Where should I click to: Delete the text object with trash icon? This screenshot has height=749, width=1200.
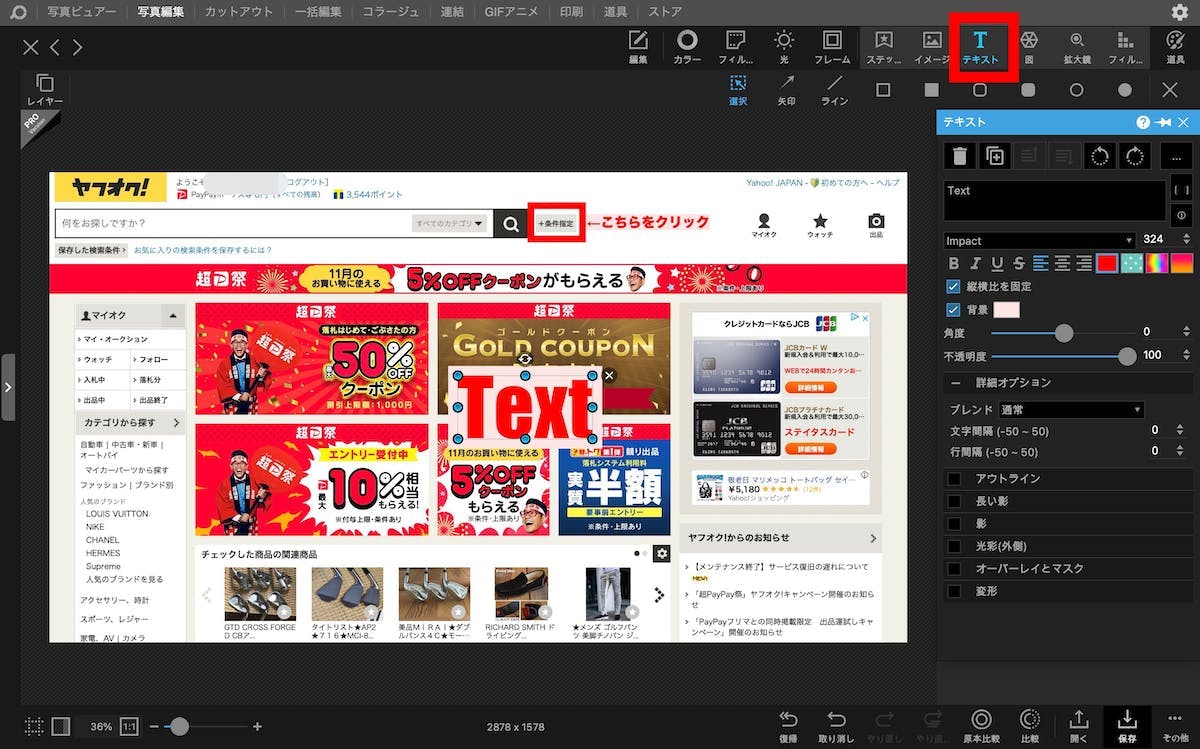pyautogui.click(x=960, y=156)
